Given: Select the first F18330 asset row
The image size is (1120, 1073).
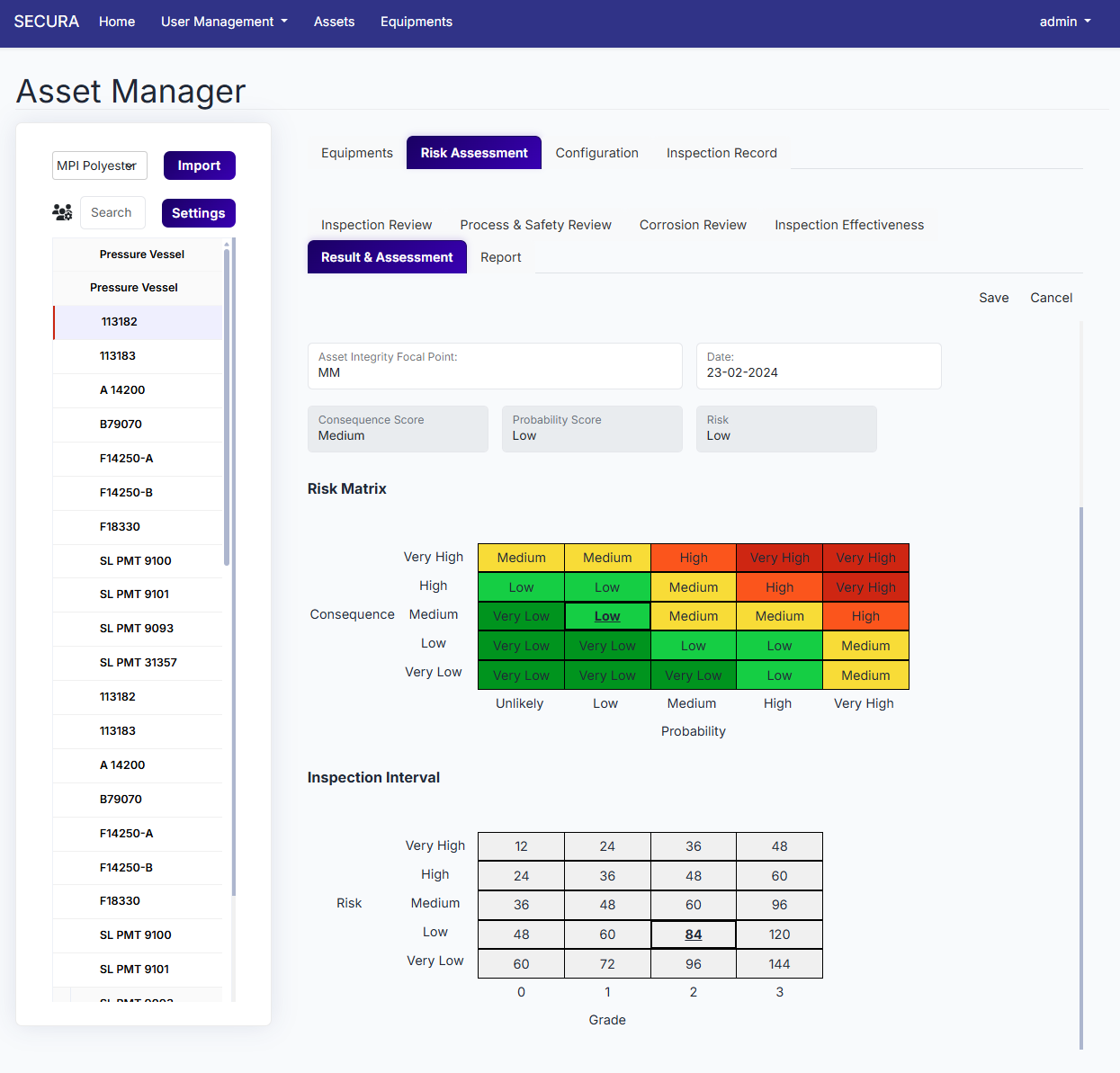Looking at the screenshot, I should point(138,527).
